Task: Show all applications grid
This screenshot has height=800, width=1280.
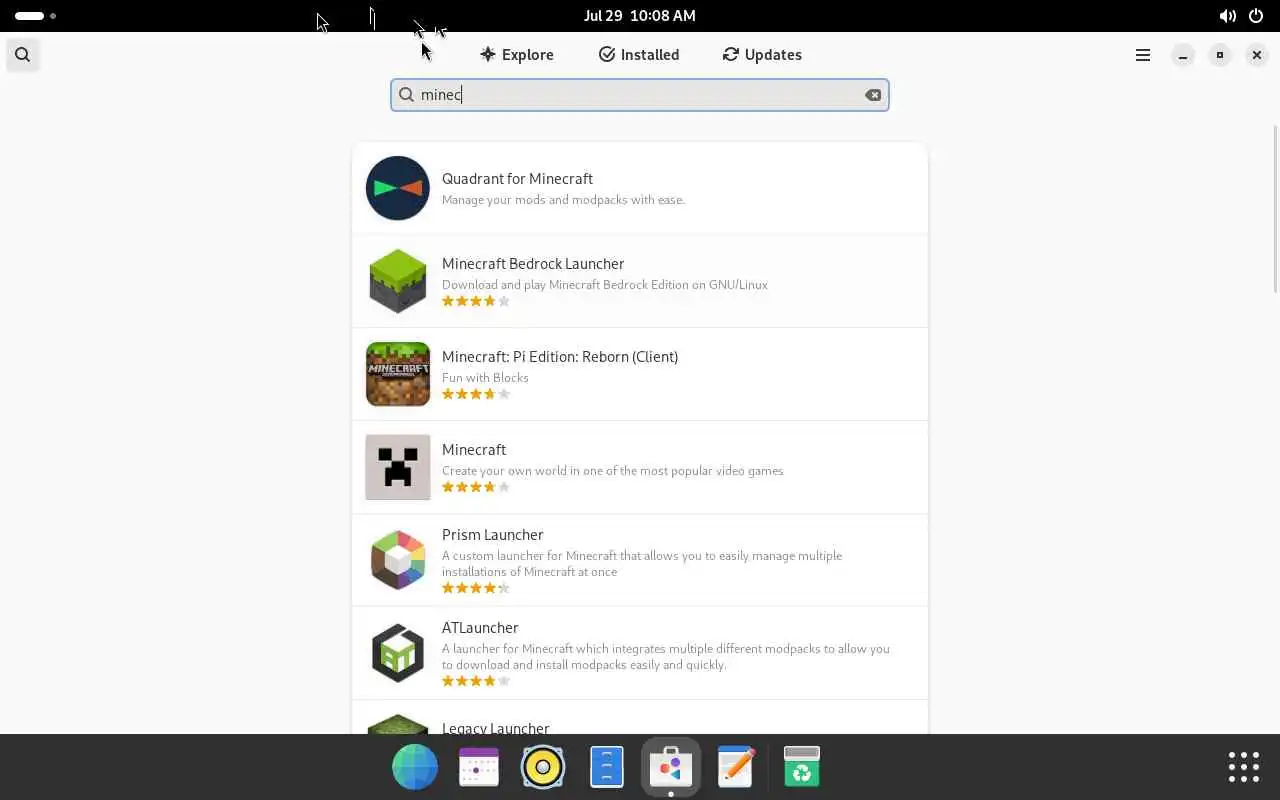Action: click(1244, 767)
